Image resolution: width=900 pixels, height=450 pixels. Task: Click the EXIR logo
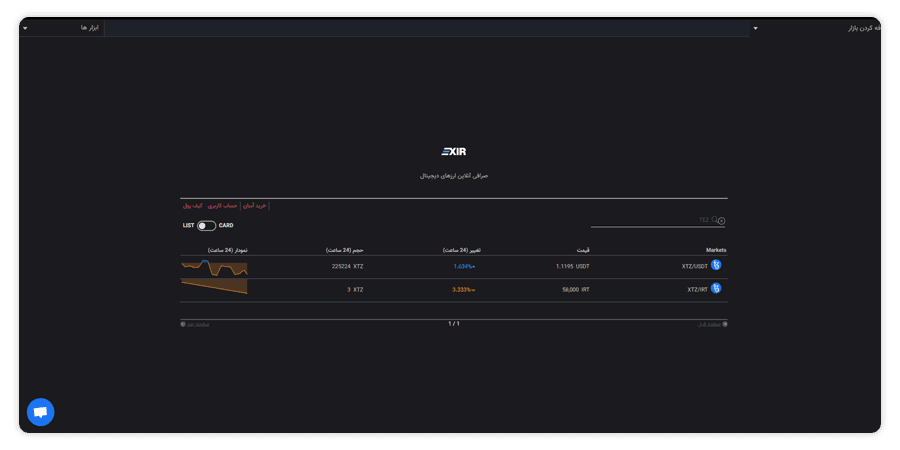[453, 152]
